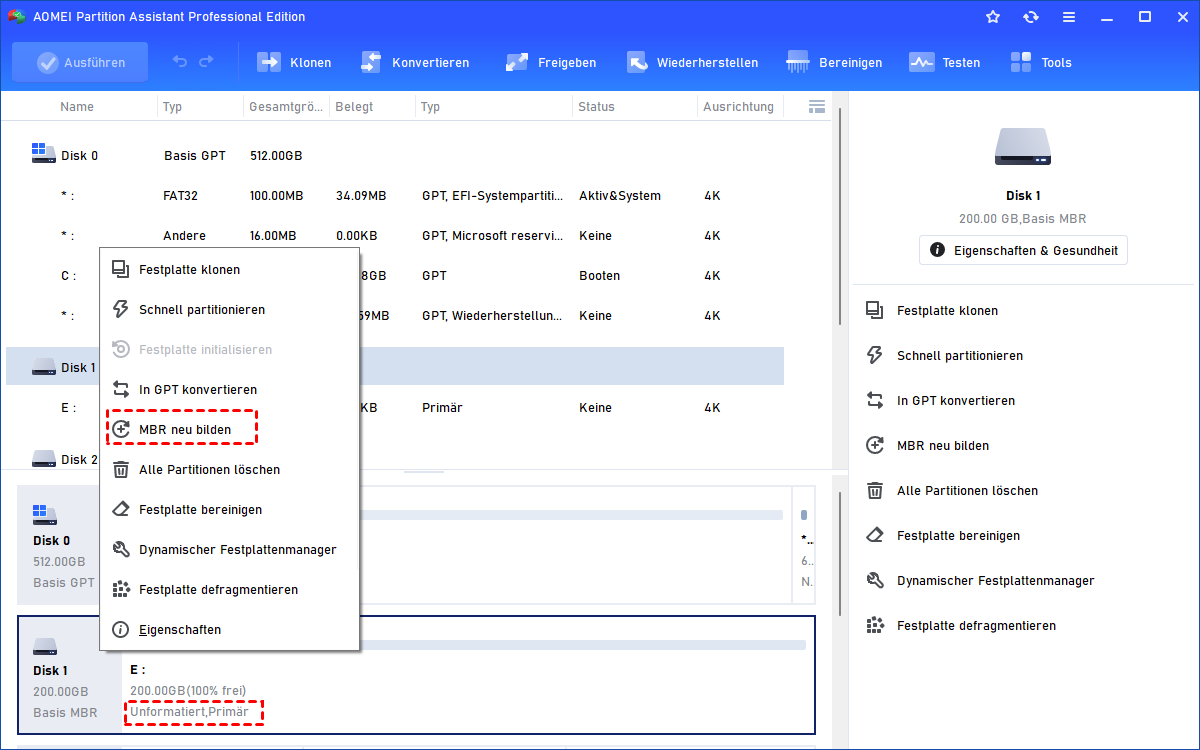Select Festplatte klonen in context menu

click(x=229, y=270)
